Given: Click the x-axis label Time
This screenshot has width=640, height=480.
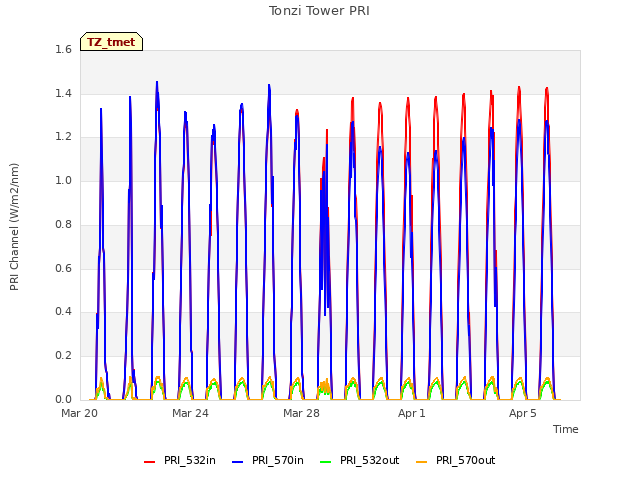Looking at the screenshot, I should [566, 429].
